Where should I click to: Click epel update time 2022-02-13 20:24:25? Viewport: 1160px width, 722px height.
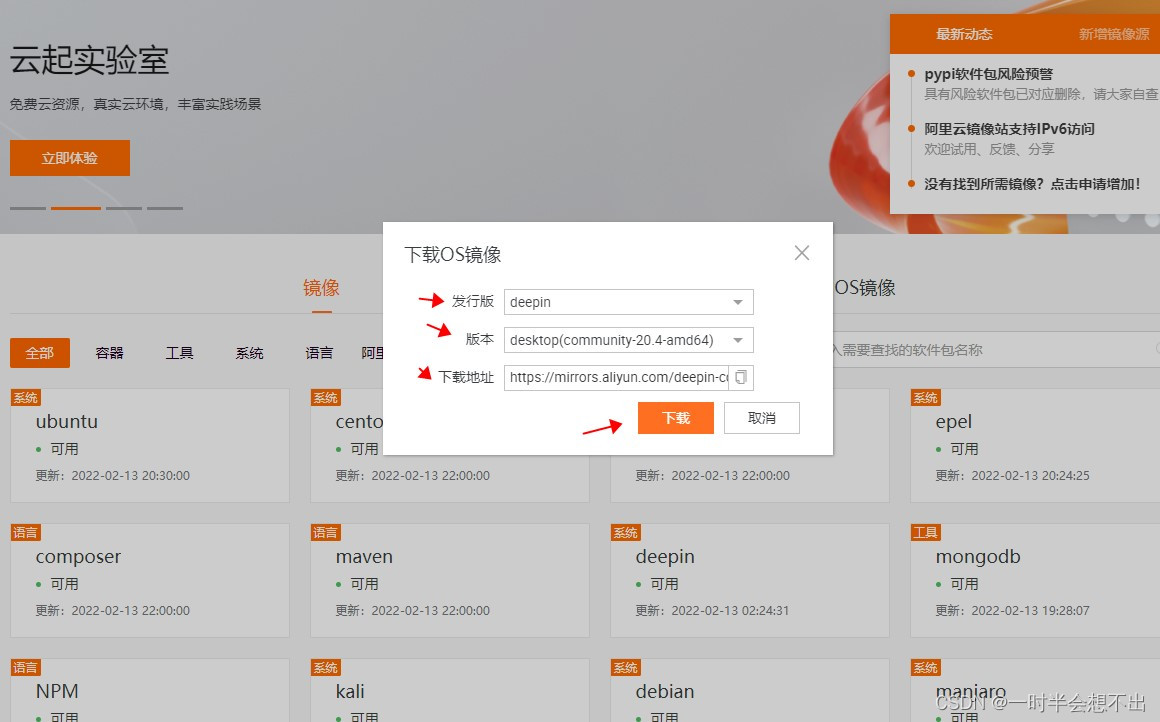[x=1031, y=476]
